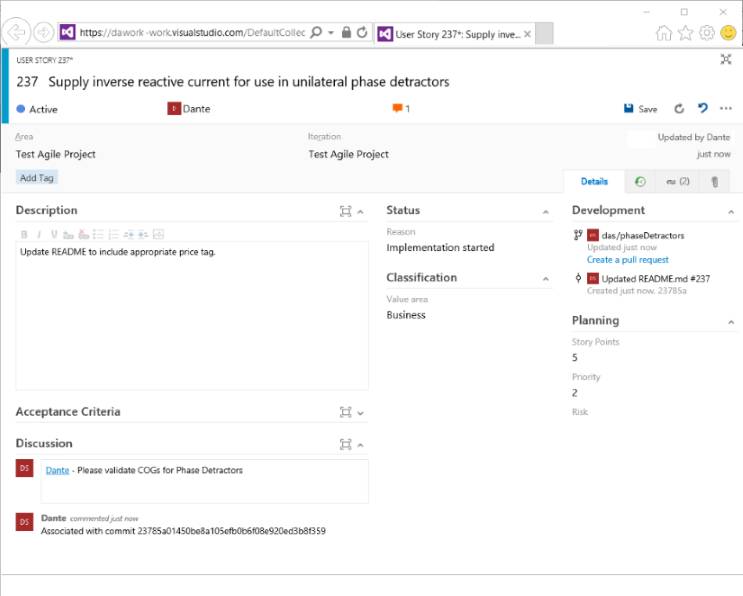Insert image in Description toolbar
The width and height of the screenshot is (743, 596).
(x=158, y=235)
